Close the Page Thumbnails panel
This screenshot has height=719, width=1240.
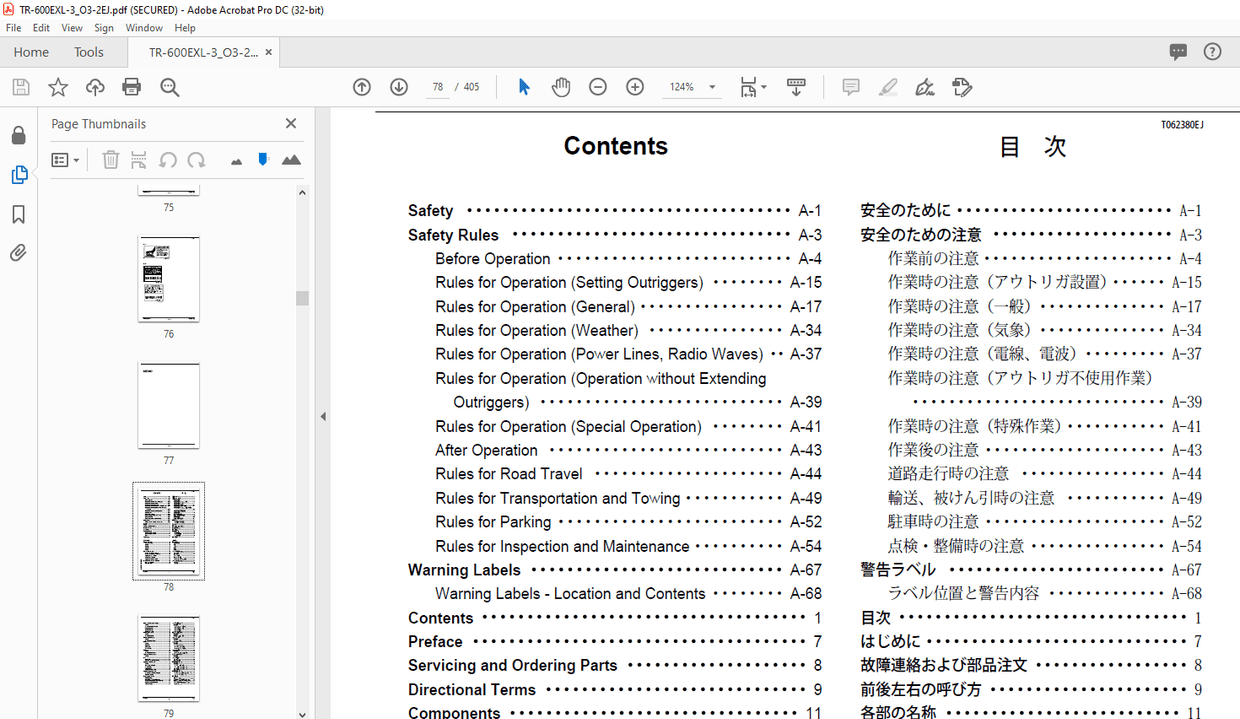291,124
